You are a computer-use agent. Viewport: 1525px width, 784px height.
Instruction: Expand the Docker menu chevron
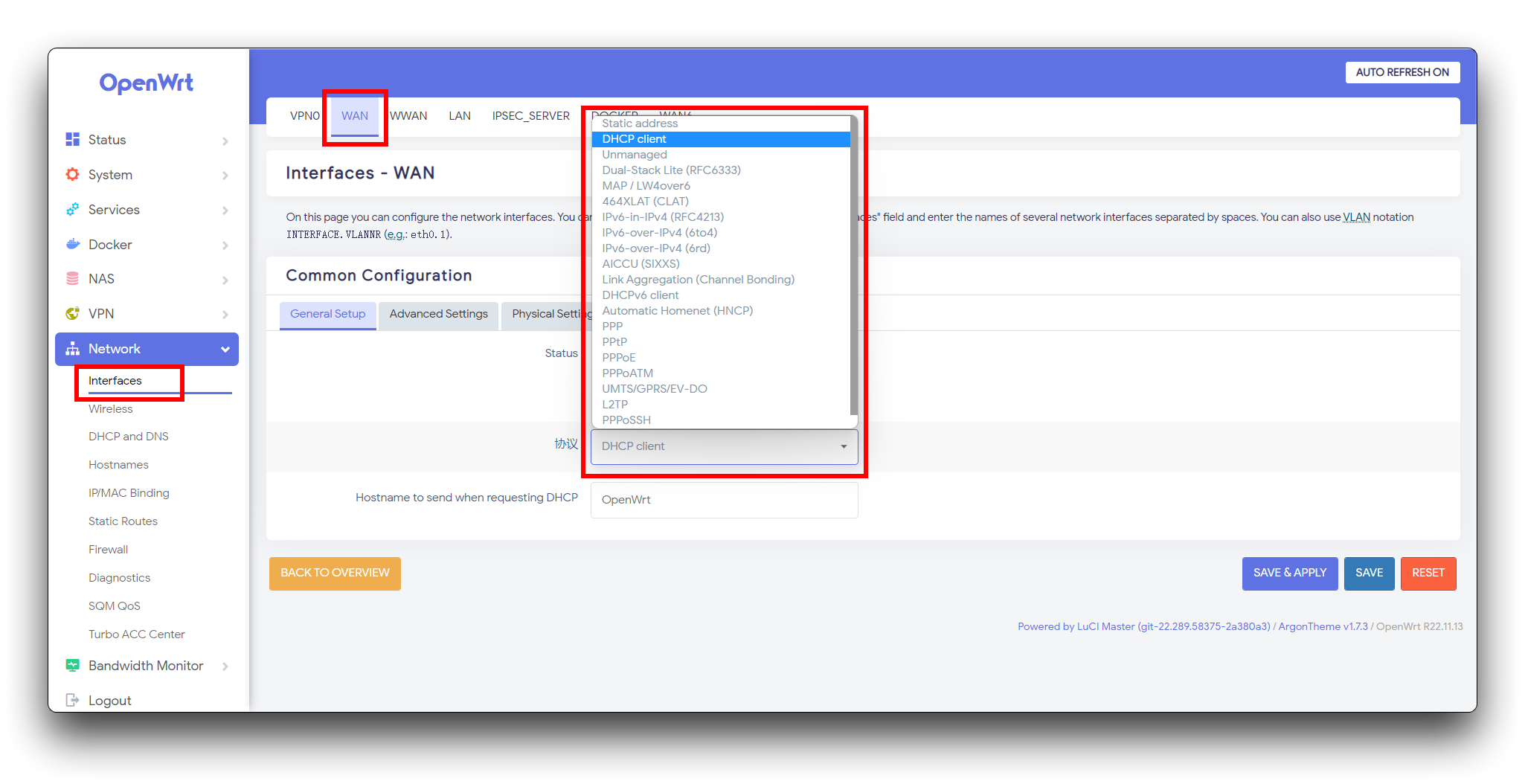[x=225, y=245]
